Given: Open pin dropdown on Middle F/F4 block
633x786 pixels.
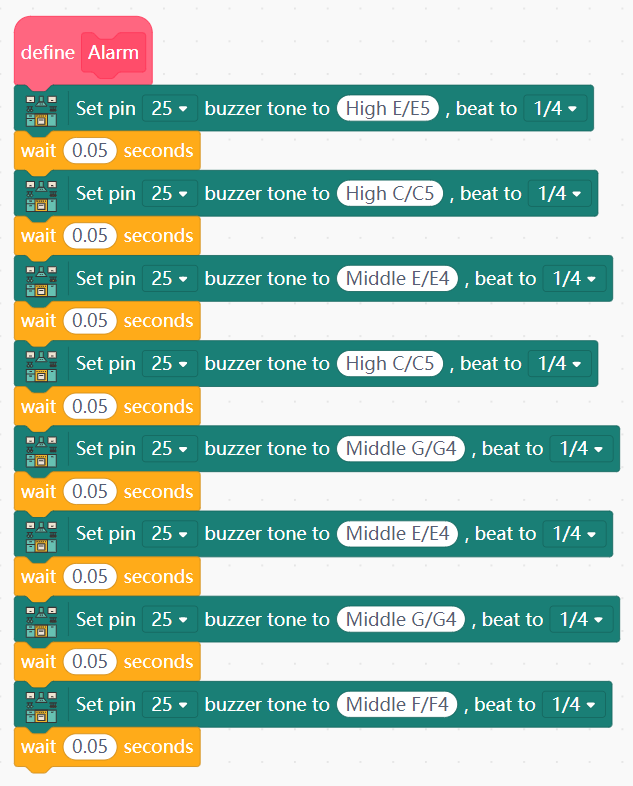Looking at the screenshot, I should pyautogui.click(x=169, y=705).
